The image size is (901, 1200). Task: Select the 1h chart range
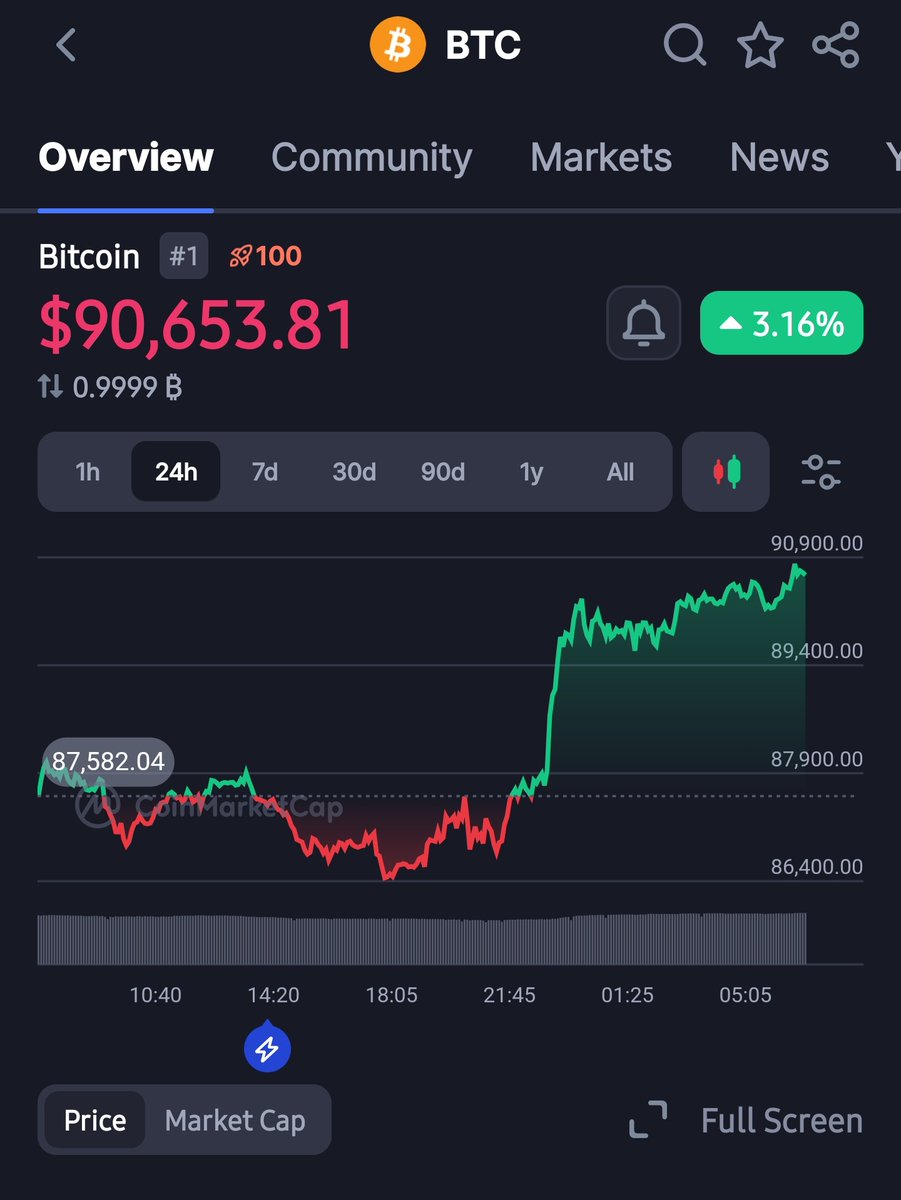88,472
